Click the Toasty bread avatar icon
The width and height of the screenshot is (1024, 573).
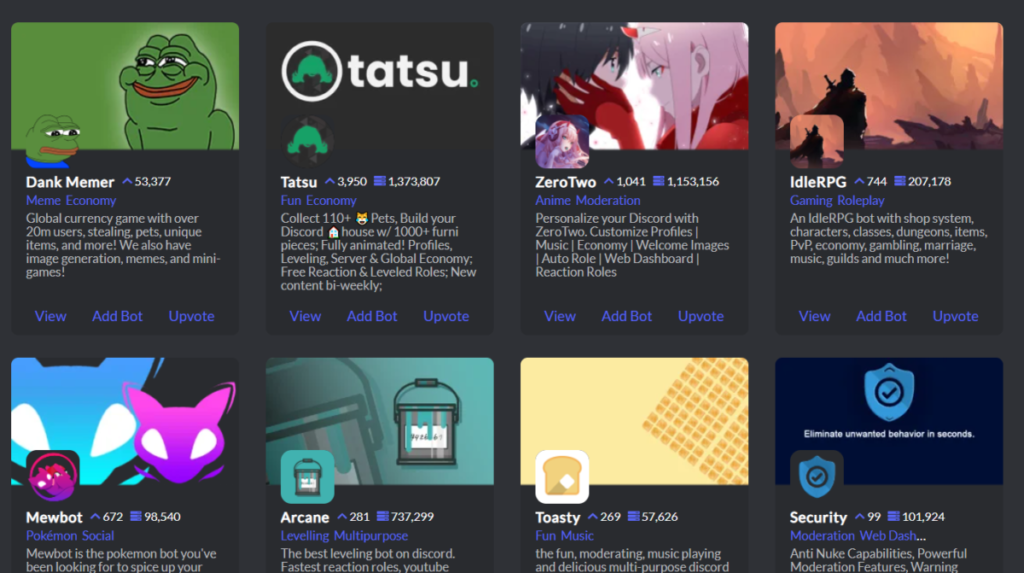562,476
